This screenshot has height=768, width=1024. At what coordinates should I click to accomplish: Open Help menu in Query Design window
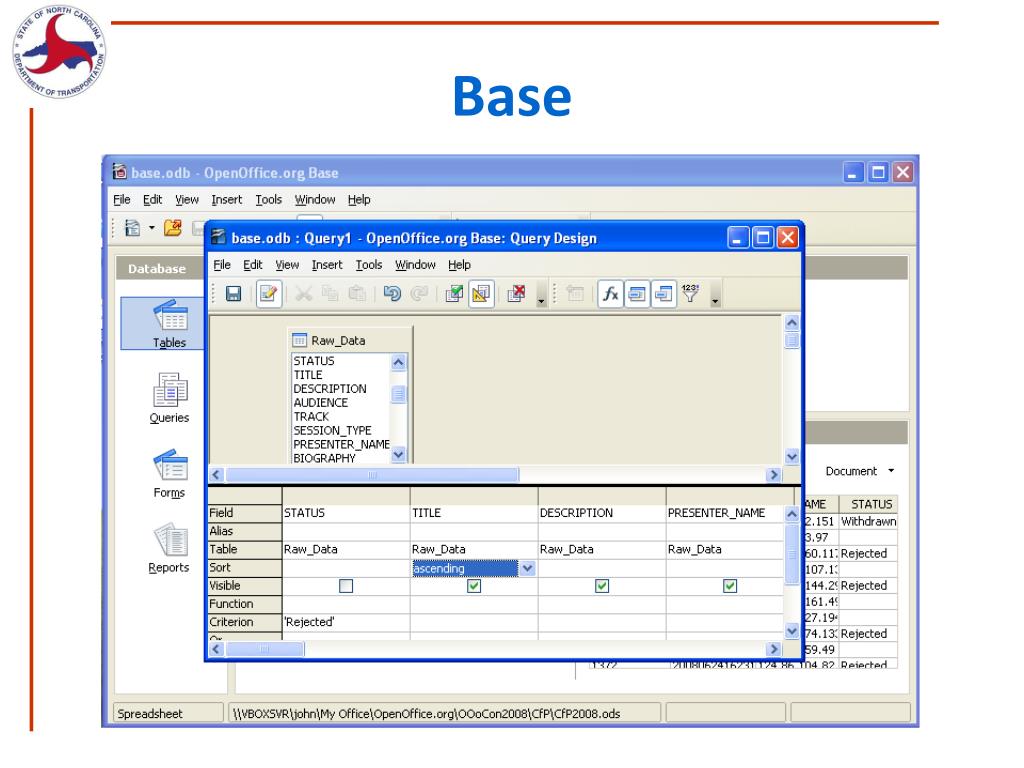pyautogui.click(x=459, y=264)
